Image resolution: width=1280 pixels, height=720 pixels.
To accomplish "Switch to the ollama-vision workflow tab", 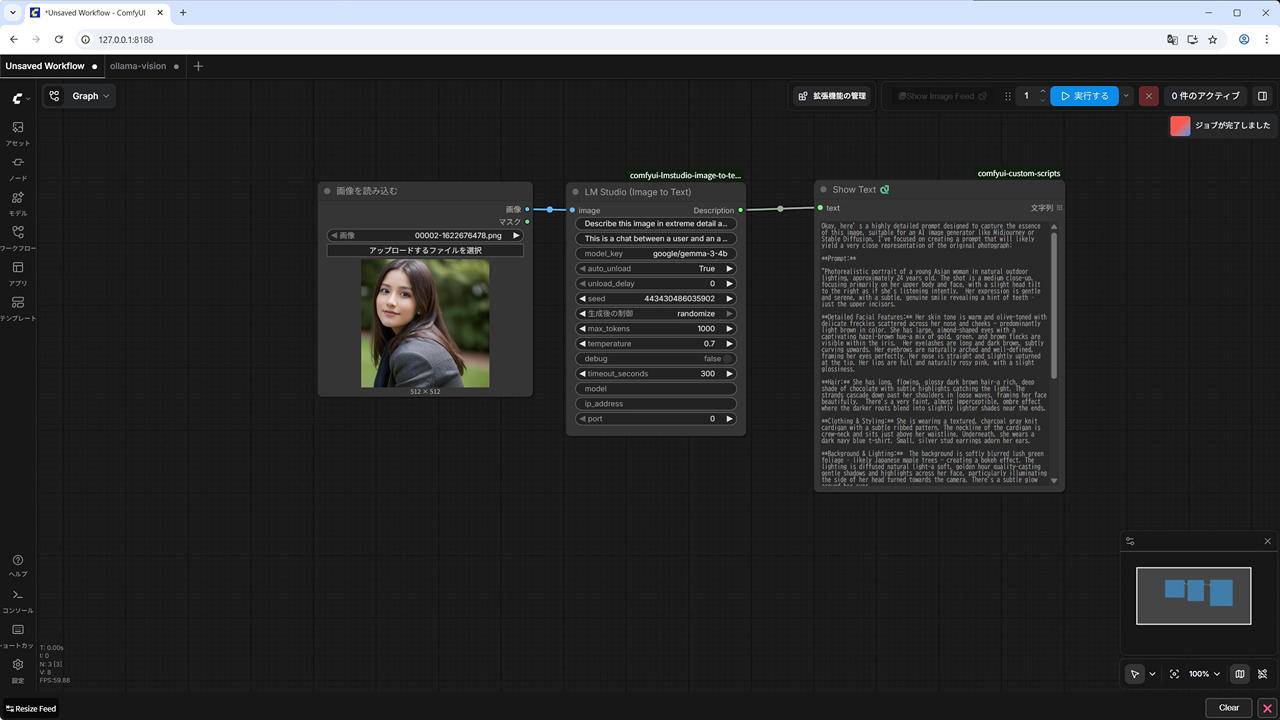I will click(x=138, y=66).
